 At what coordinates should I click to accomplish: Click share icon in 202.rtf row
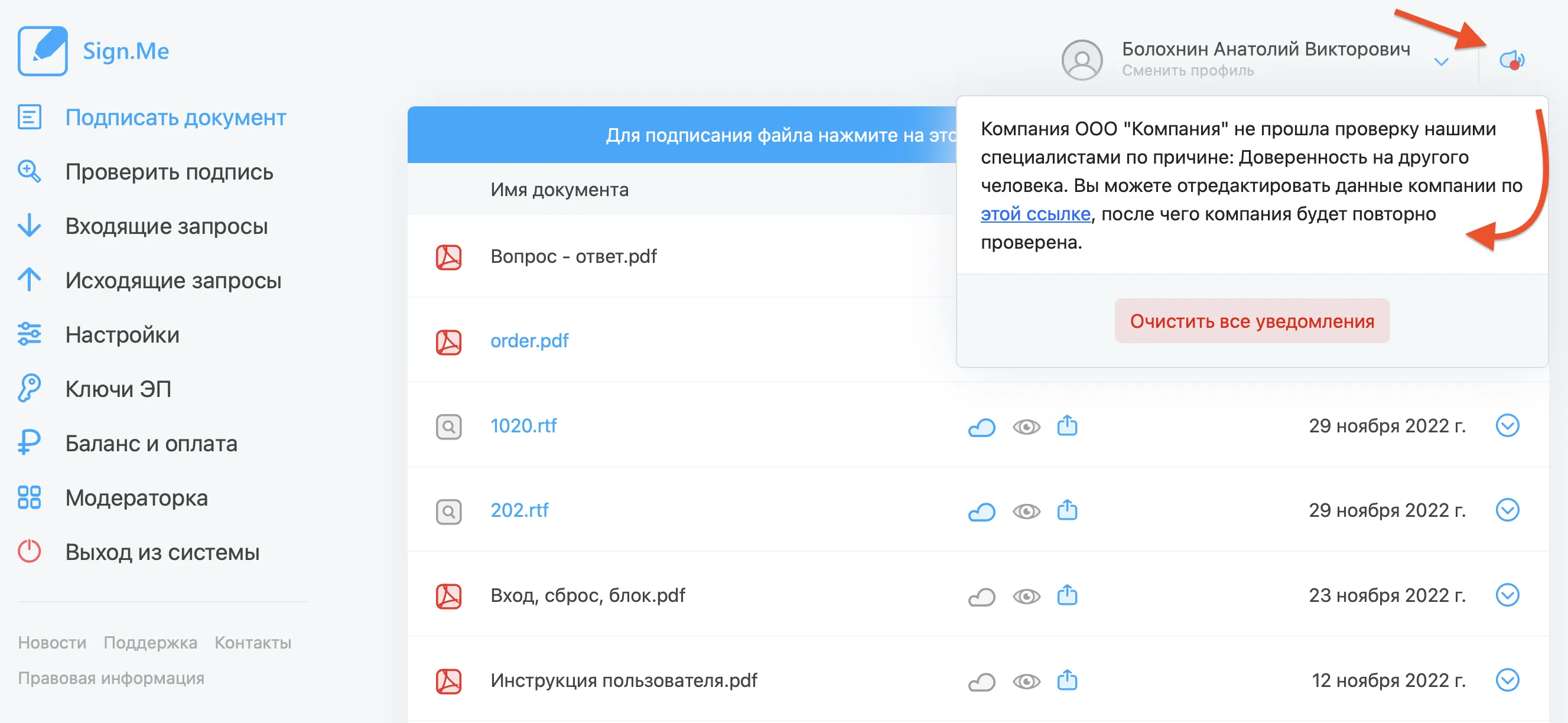click(x=1067, y=509)
